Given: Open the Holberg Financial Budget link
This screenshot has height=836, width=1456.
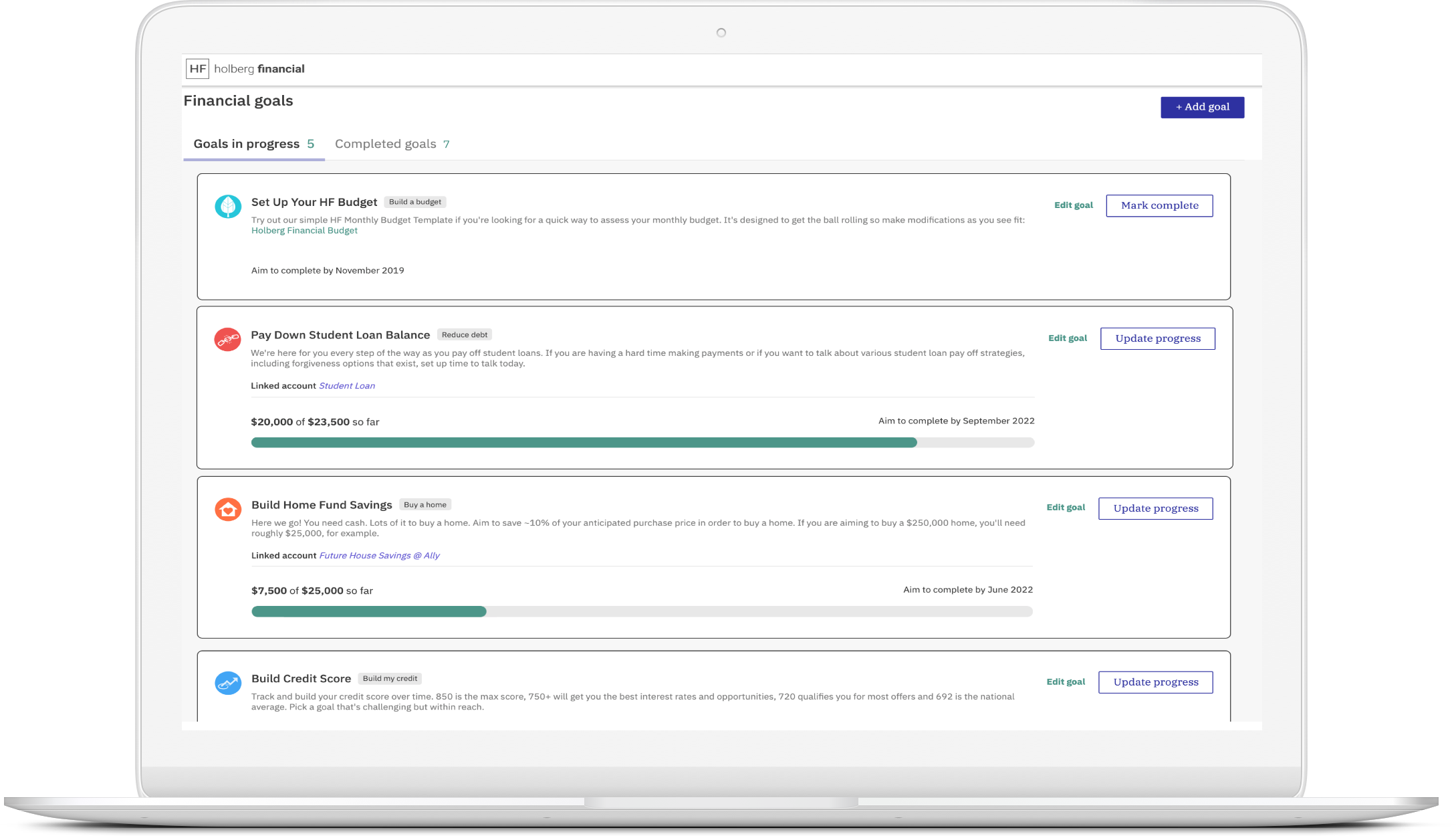Looking at the screenshot, I should point(304,231).
